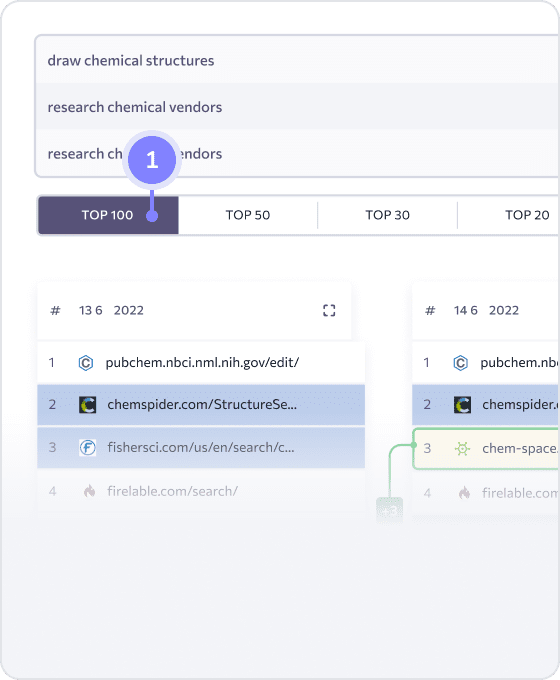Switch to the TOP 20 tab
Image resolution: width=560 pixels, height=680 pixels.
(527, 215)
